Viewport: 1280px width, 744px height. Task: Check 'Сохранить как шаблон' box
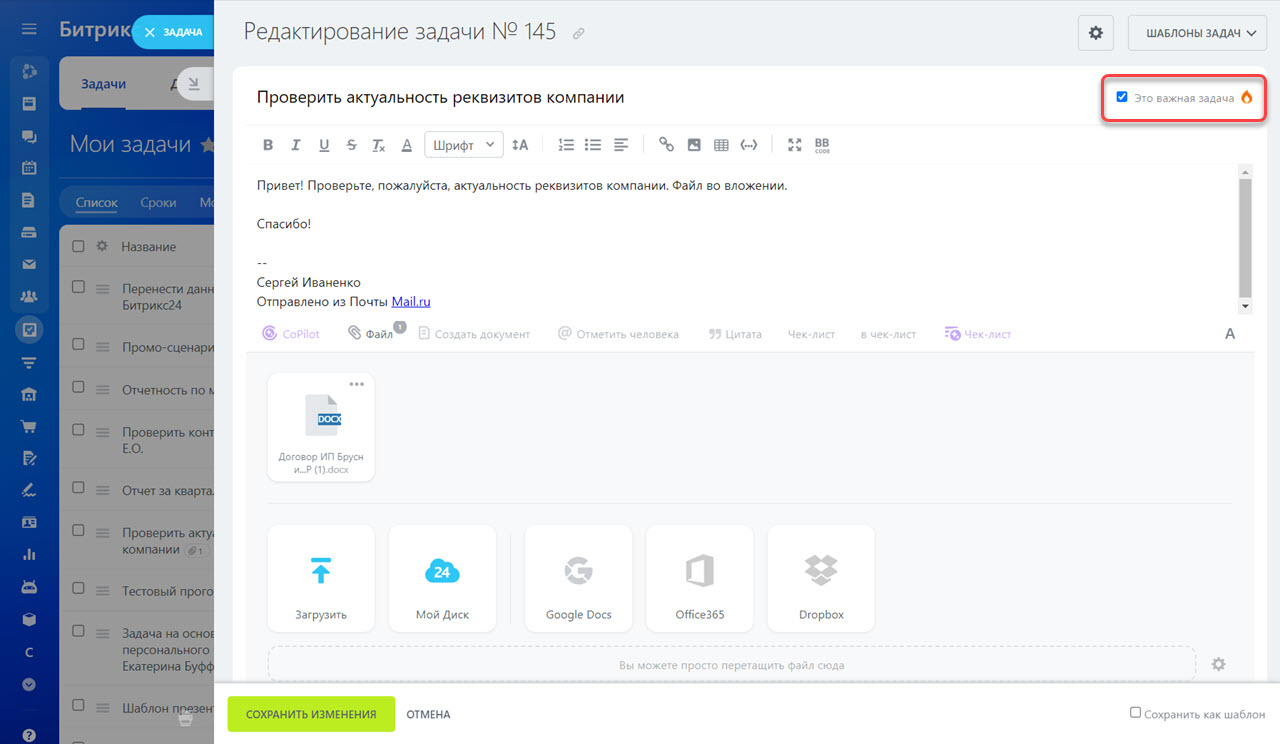(1135, 713)
